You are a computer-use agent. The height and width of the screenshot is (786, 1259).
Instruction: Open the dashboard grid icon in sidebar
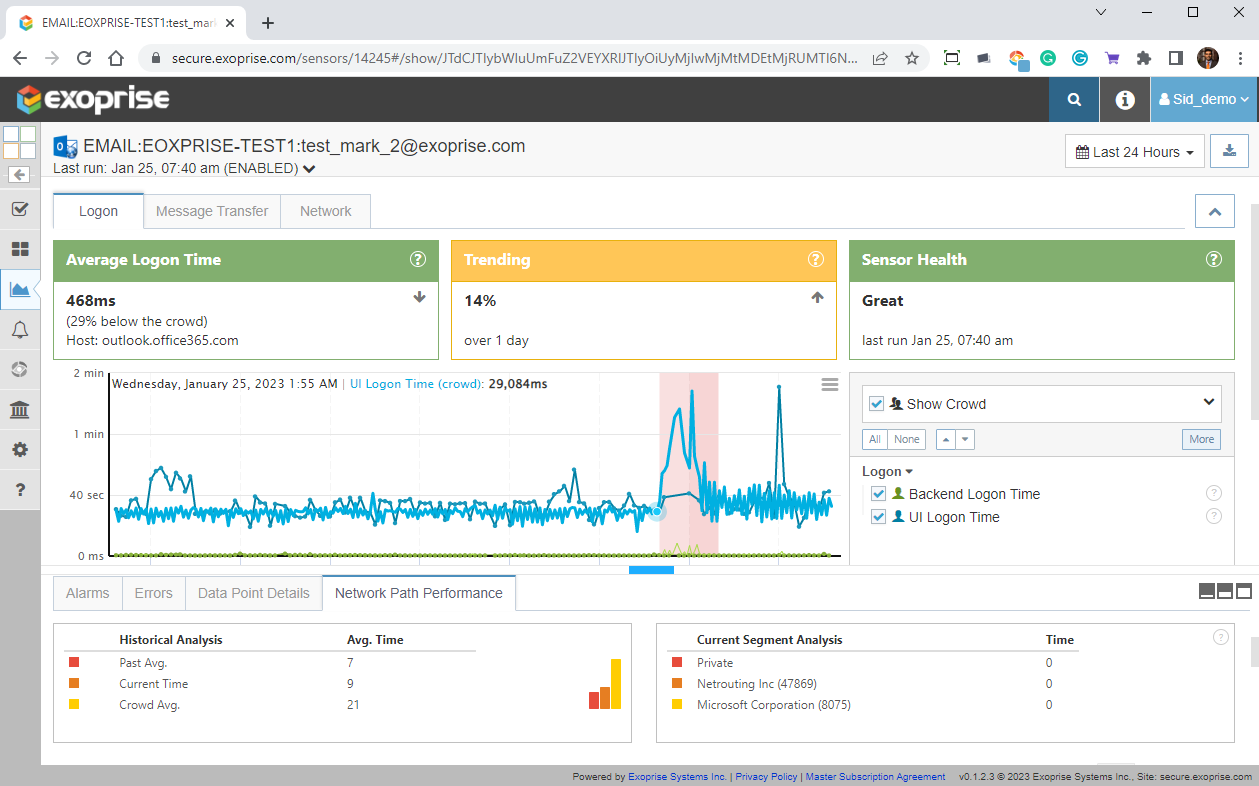point(19,249)
